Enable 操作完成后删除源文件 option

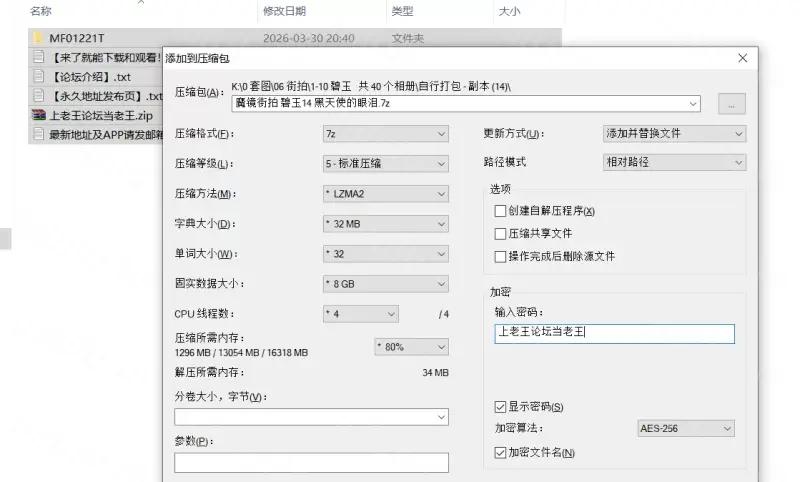[501, 256]
